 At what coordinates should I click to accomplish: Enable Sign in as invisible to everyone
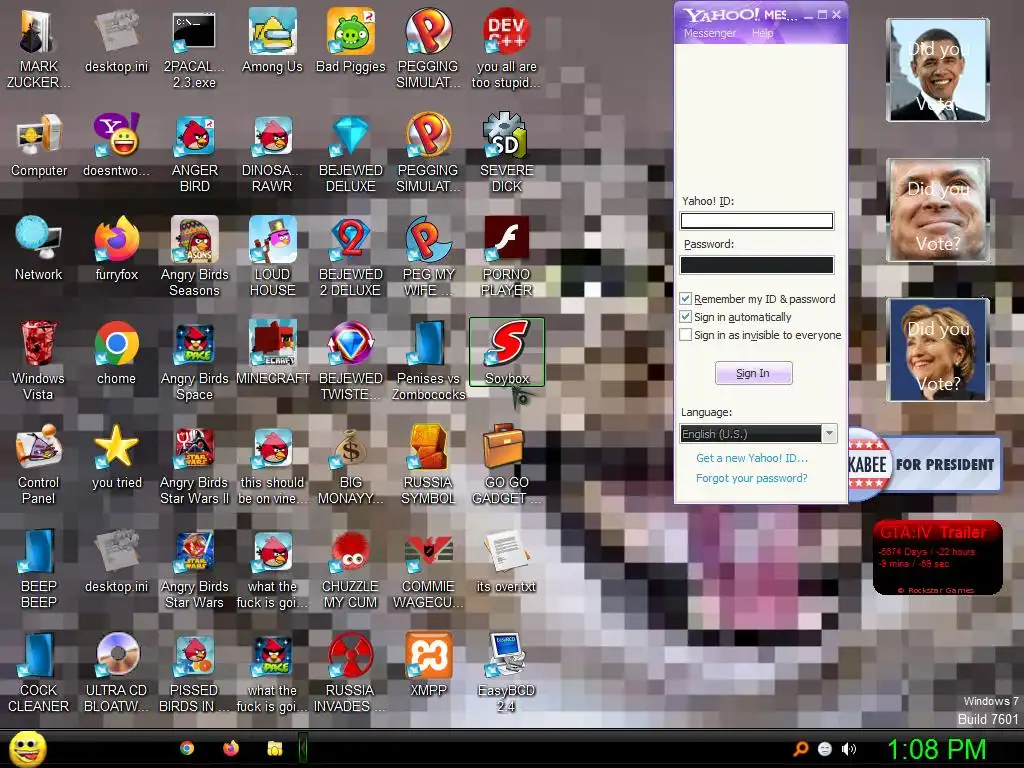pos(686,334)
